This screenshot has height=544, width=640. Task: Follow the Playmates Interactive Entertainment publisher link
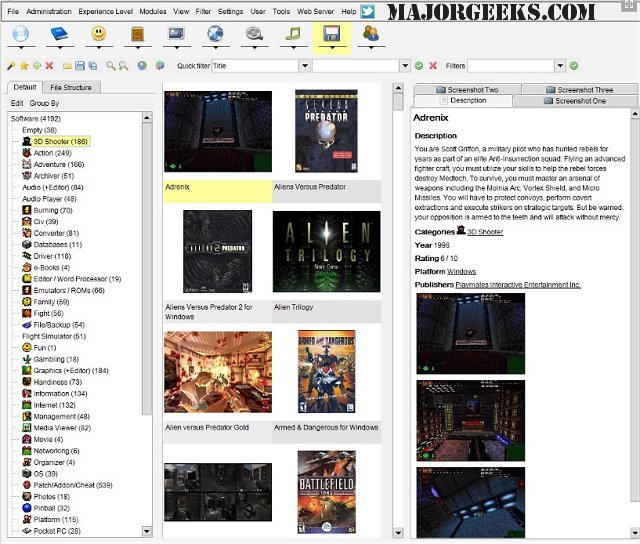(x=518, y=284)
